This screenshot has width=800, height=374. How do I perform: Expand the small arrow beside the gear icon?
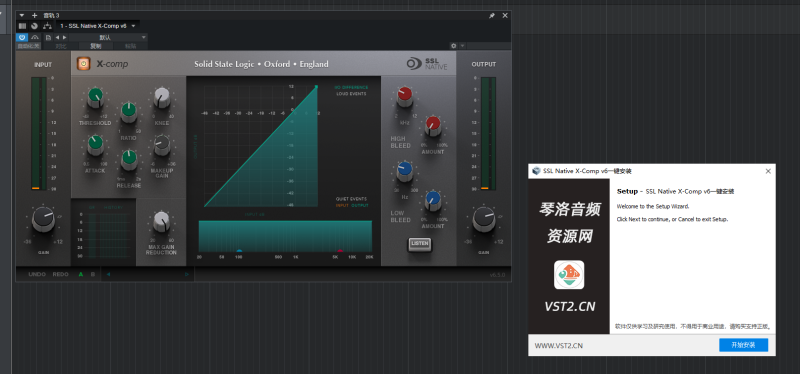463,46
